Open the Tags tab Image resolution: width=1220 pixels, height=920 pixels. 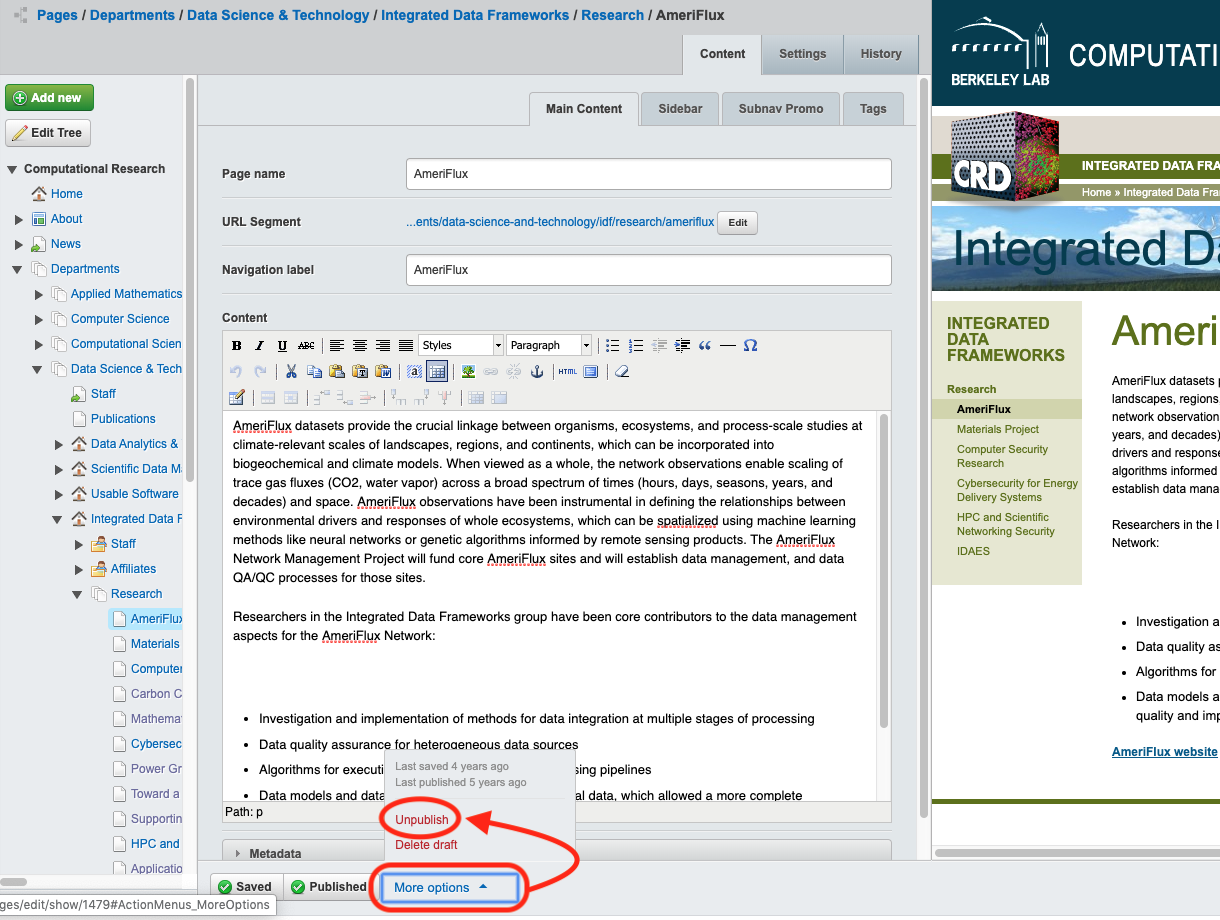[873, 109]
